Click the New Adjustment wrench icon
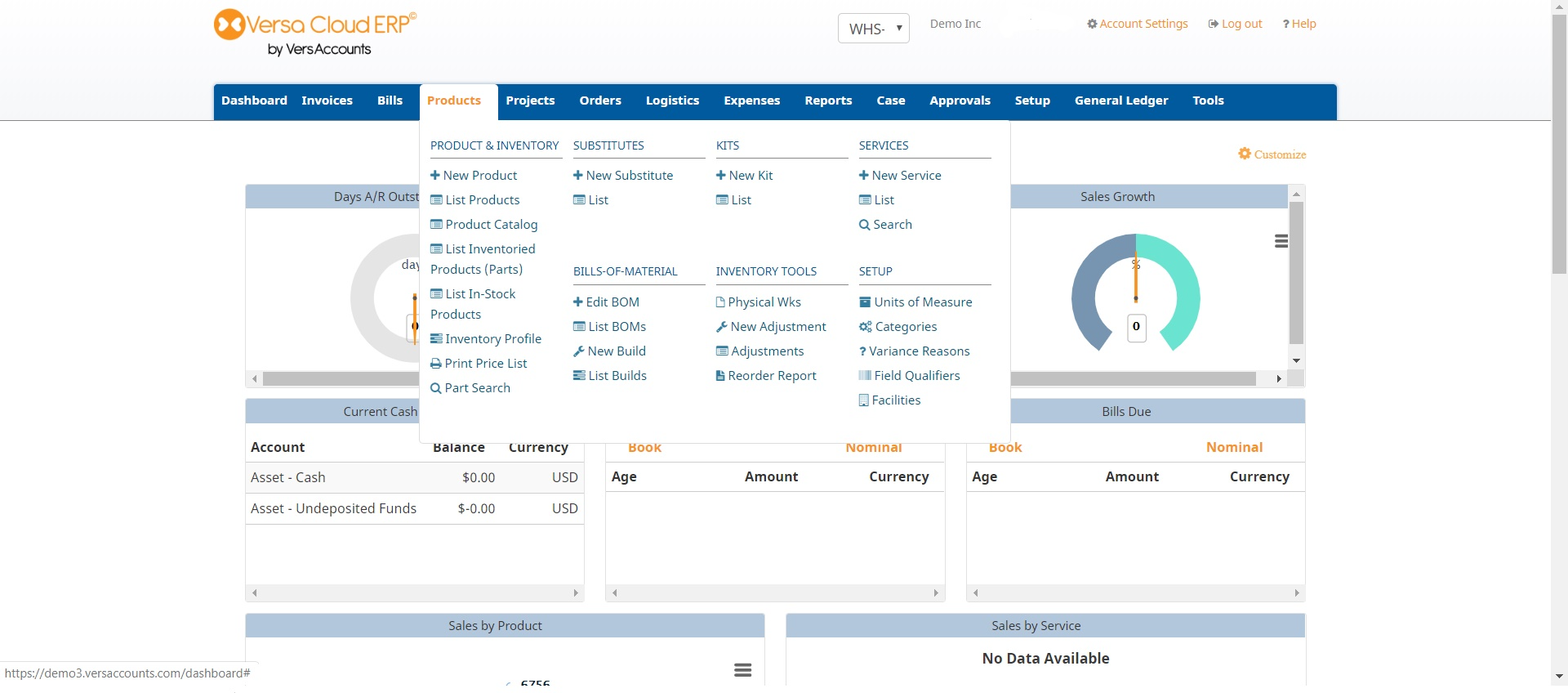 click(722, 326)
